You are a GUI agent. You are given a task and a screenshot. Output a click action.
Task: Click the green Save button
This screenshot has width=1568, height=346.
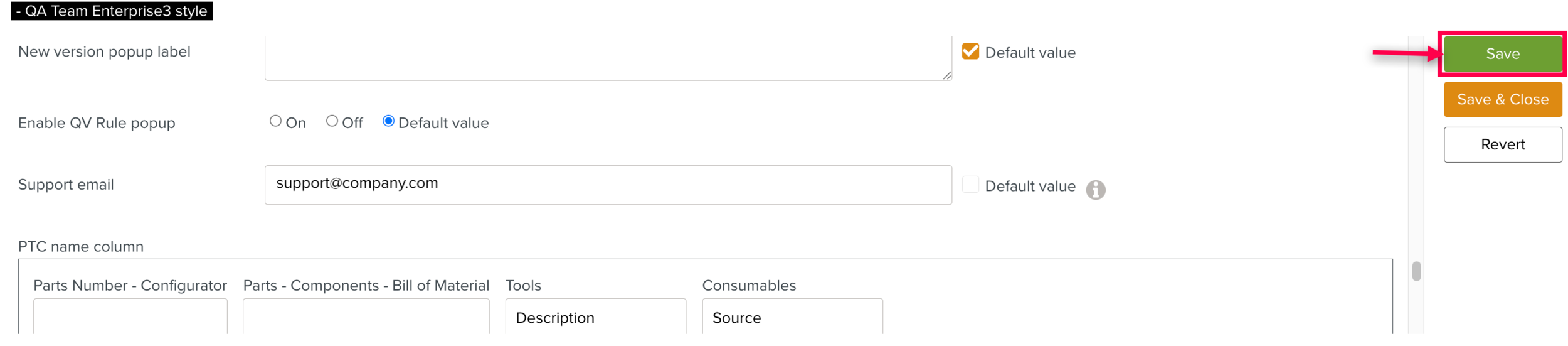click(1502, 54)
